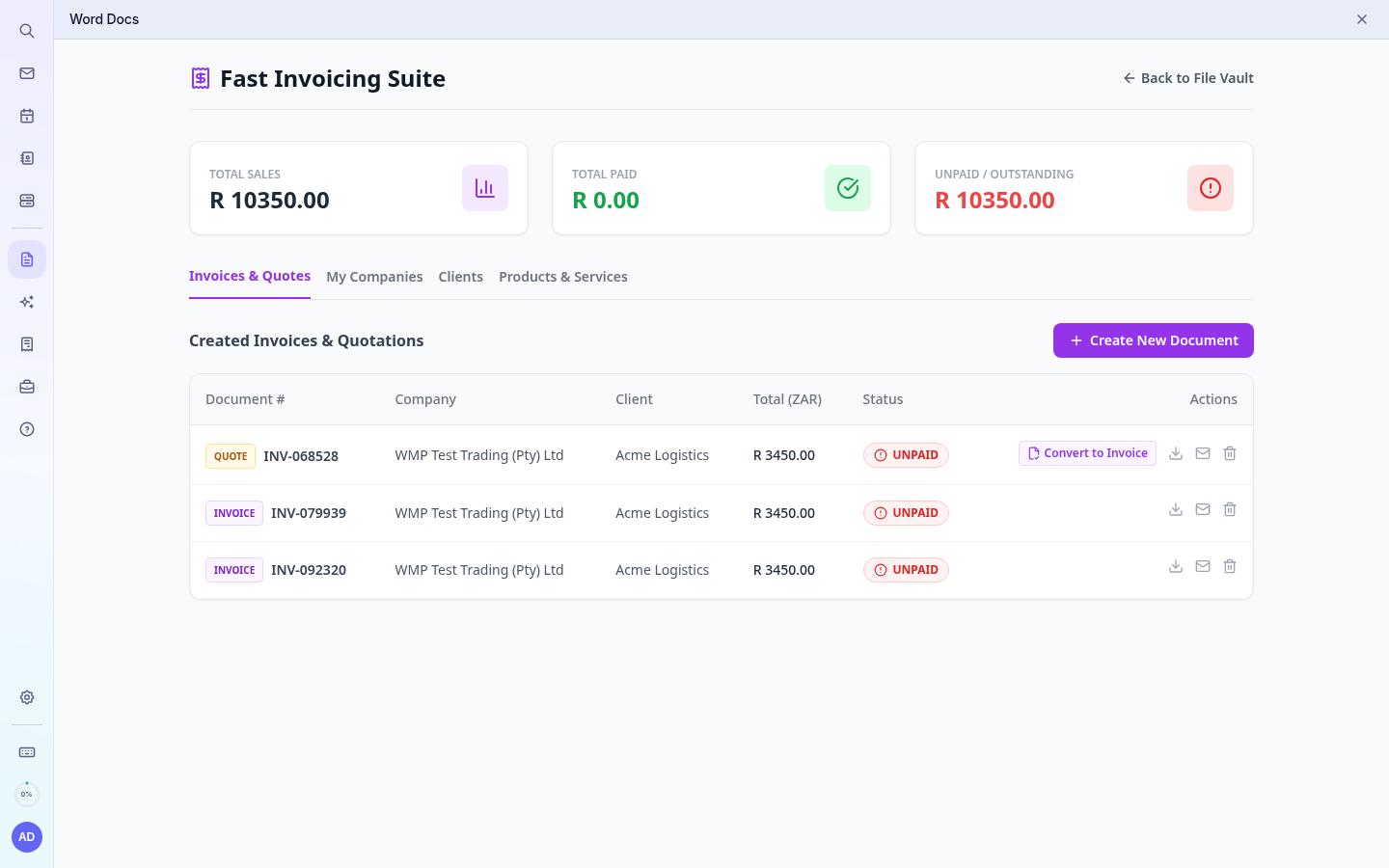Select document number INV-092320
This screenshot has height=868, width=1389.
tap(309, 570)
